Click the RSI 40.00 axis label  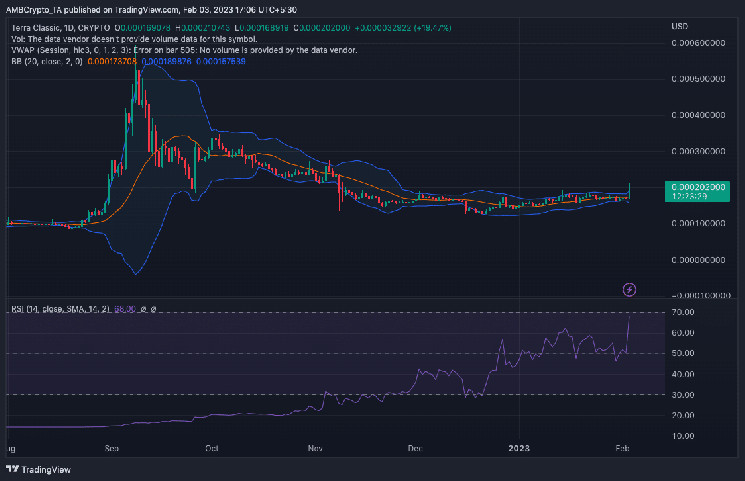tap(683, 374)
